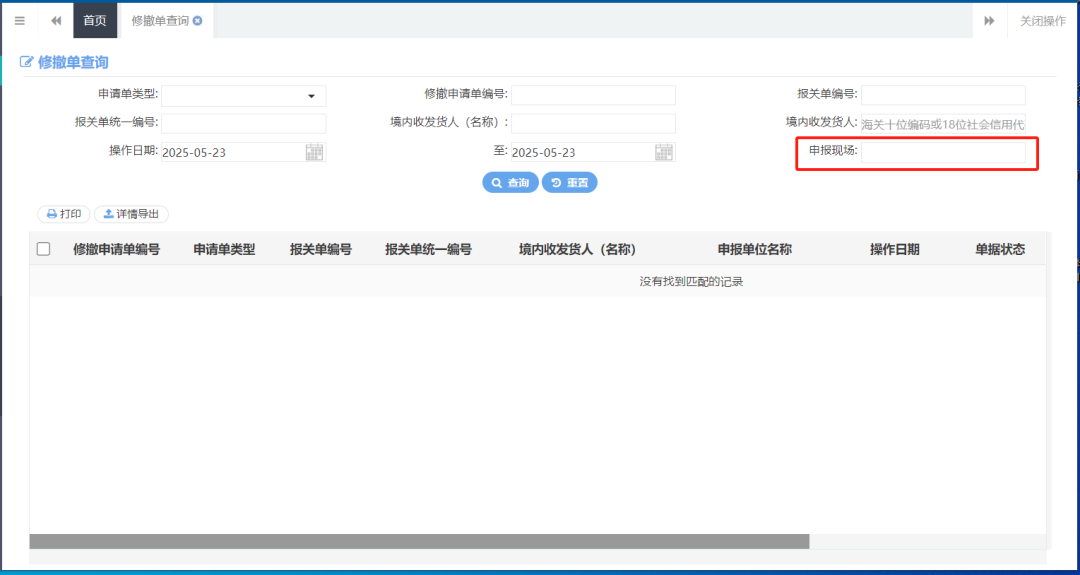Switch to the 首页 tab
The image size is (1080, 575).
click(95, 21)
